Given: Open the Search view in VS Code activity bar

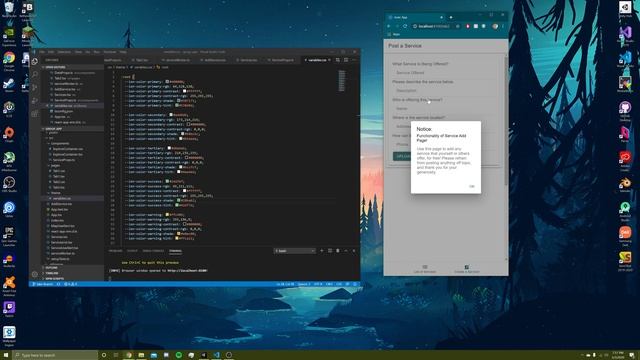Looking at the screenshot, I should tap(35, 74).
